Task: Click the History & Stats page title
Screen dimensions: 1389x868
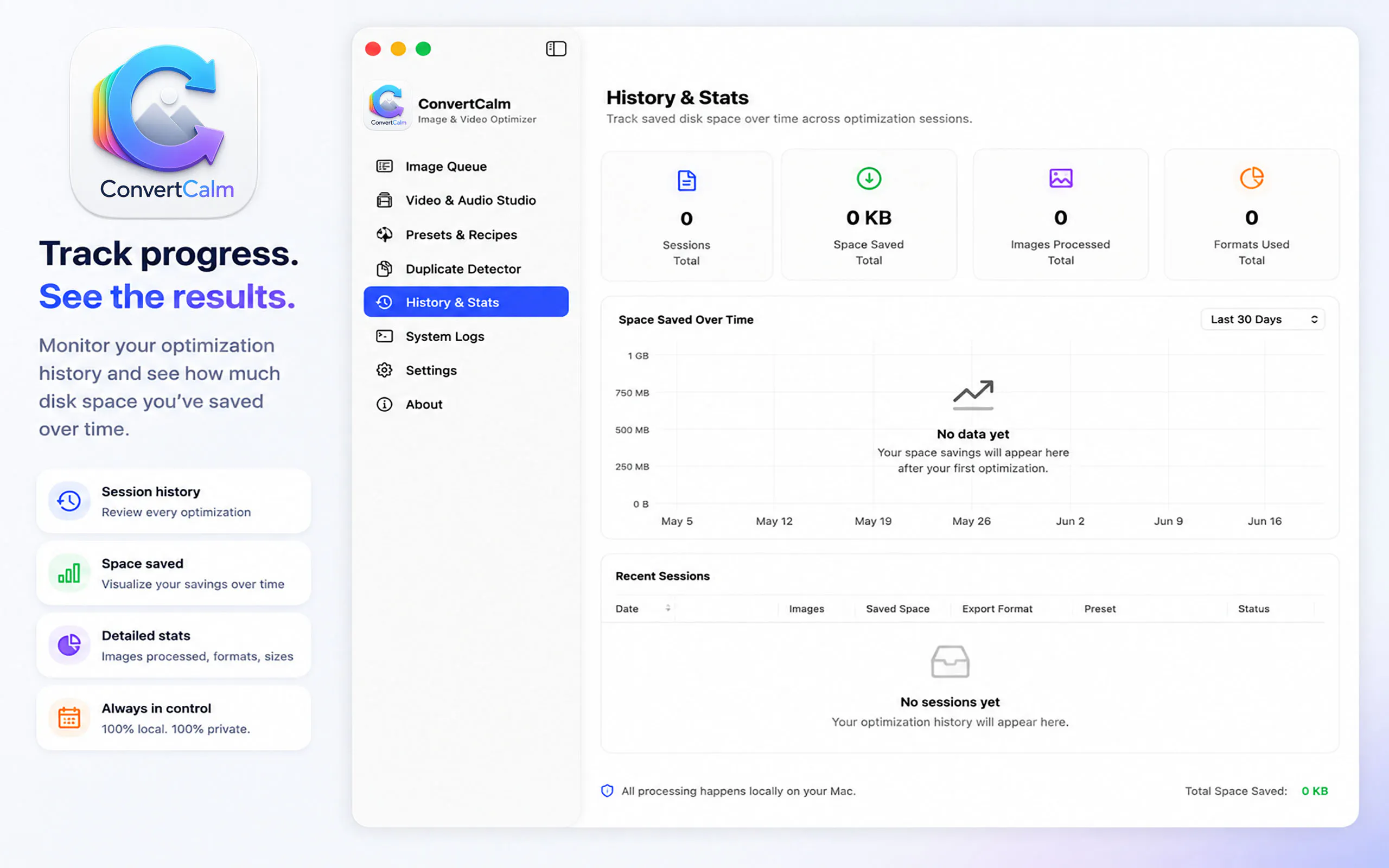Action: (677, 98)
